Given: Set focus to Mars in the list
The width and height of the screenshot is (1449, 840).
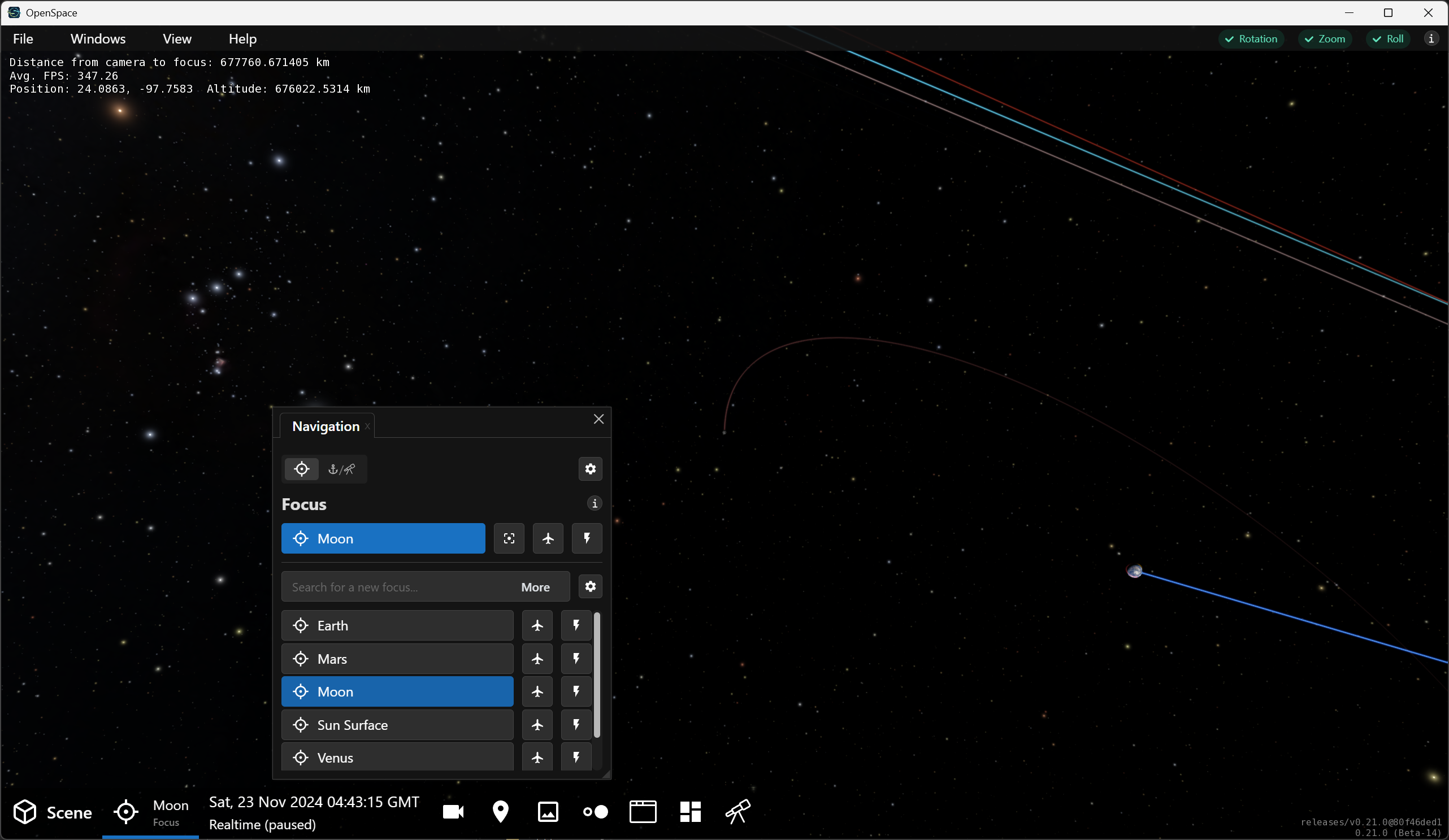Looking at the screenshot, I should 397,658.
